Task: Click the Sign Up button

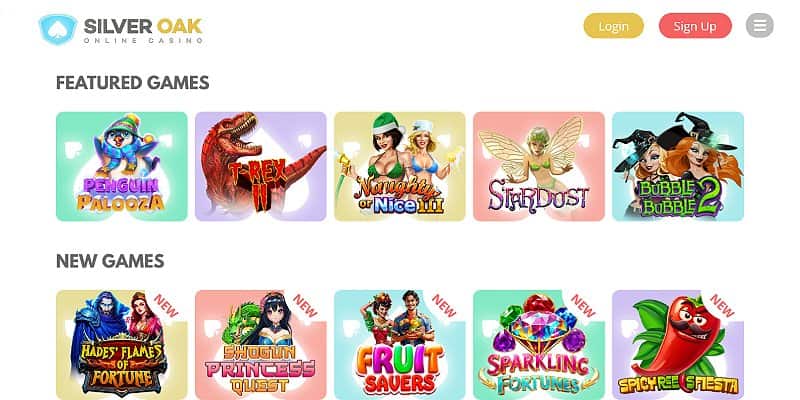Action: [695, 26]
